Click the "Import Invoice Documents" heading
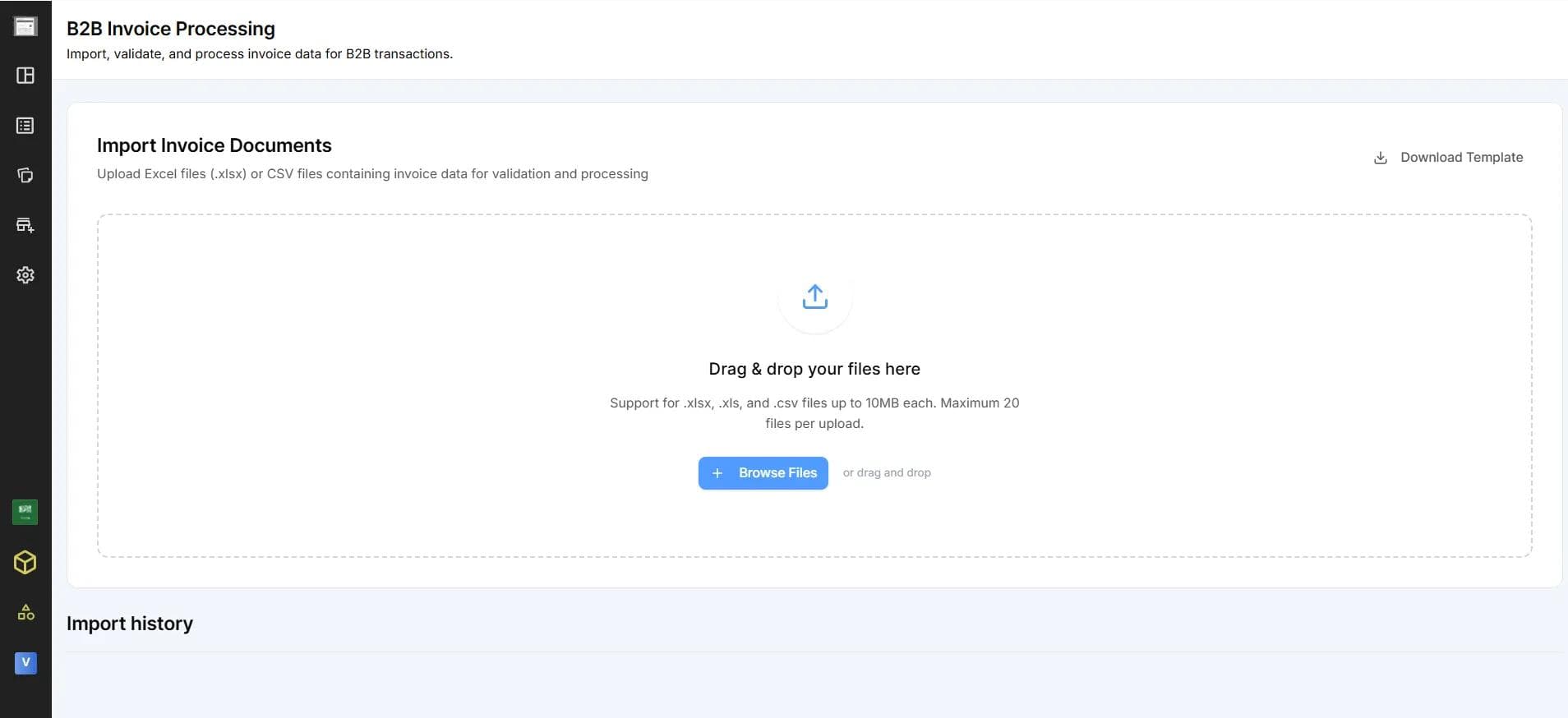The height and width of the screenshot is (718, 1568). click(x=214, y=145)
